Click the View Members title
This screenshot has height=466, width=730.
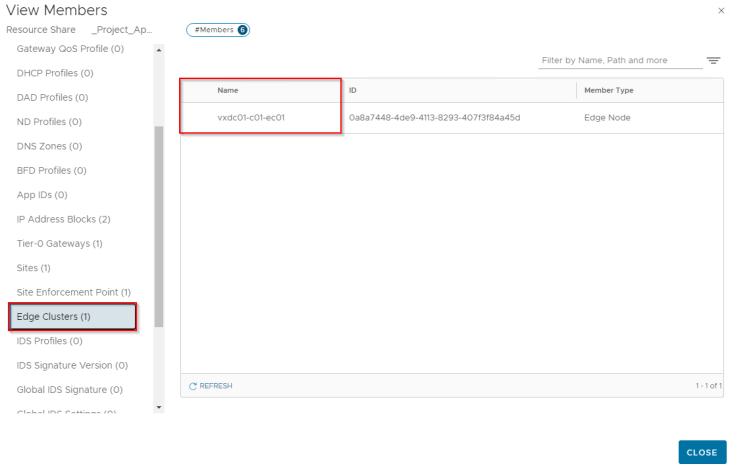pos(56,10)
